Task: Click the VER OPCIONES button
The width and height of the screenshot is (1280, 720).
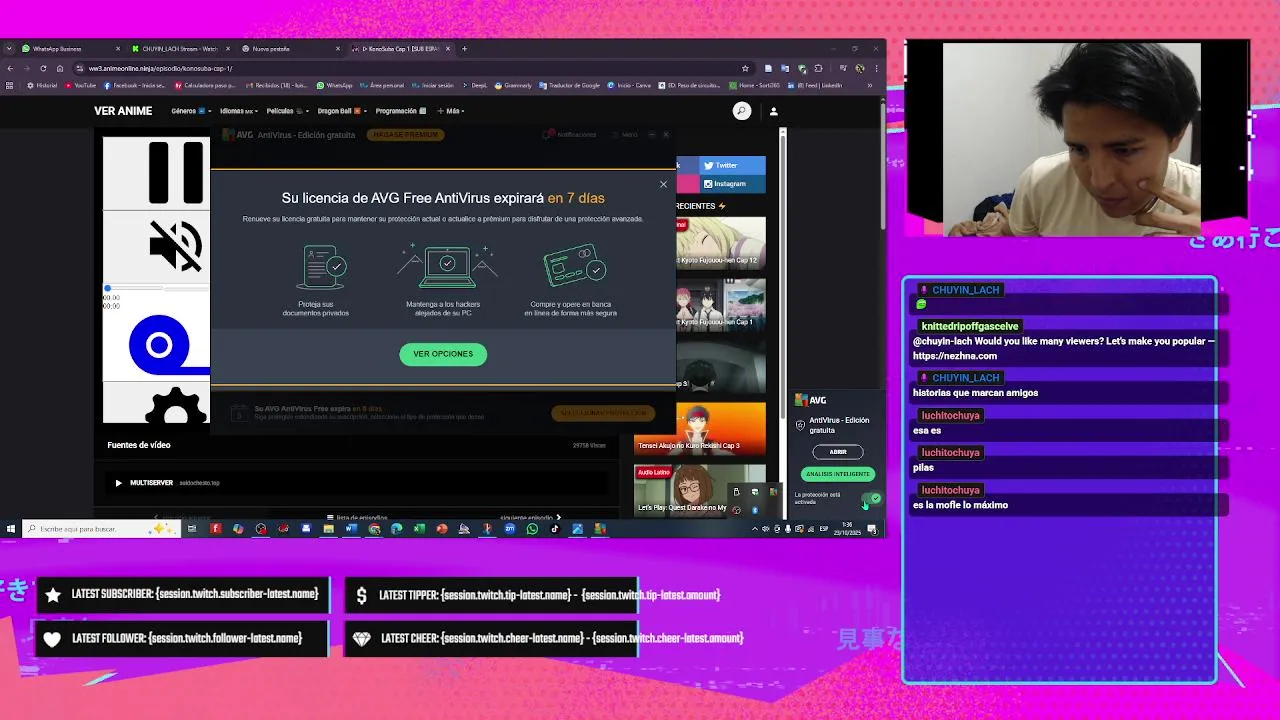Action: 443,354
